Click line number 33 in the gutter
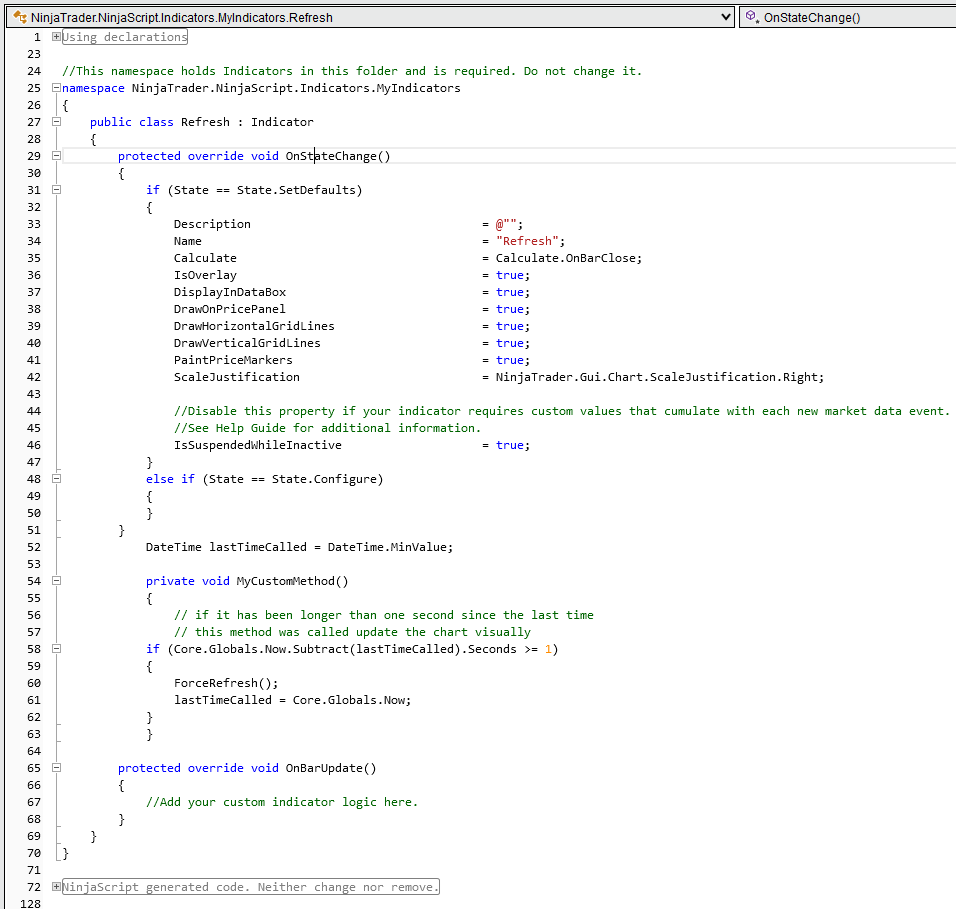Image resolution: width=956 pixels, height=909 pixels. coord(34,223)
